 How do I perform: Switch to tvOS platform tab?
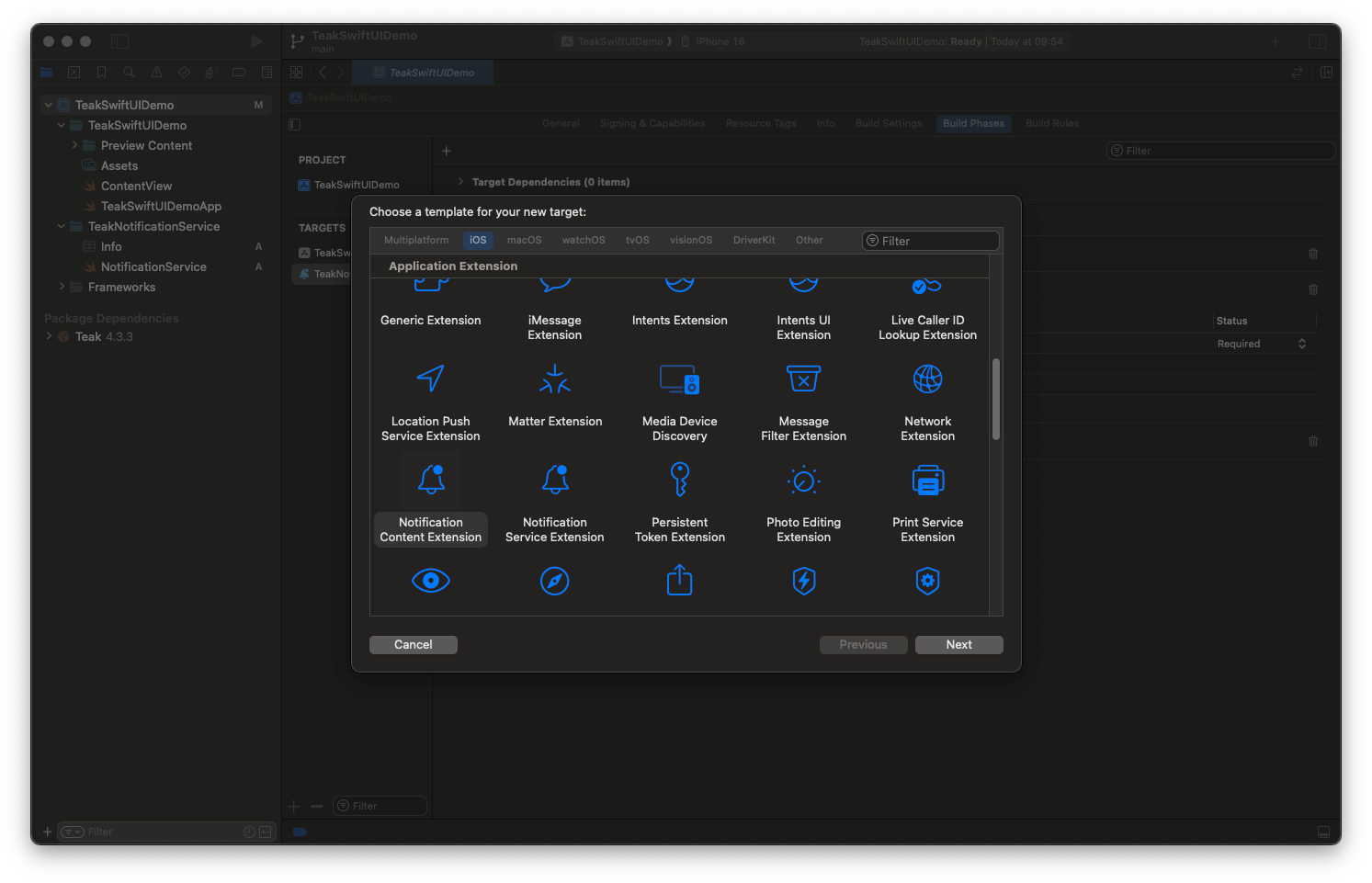[638, 240]
